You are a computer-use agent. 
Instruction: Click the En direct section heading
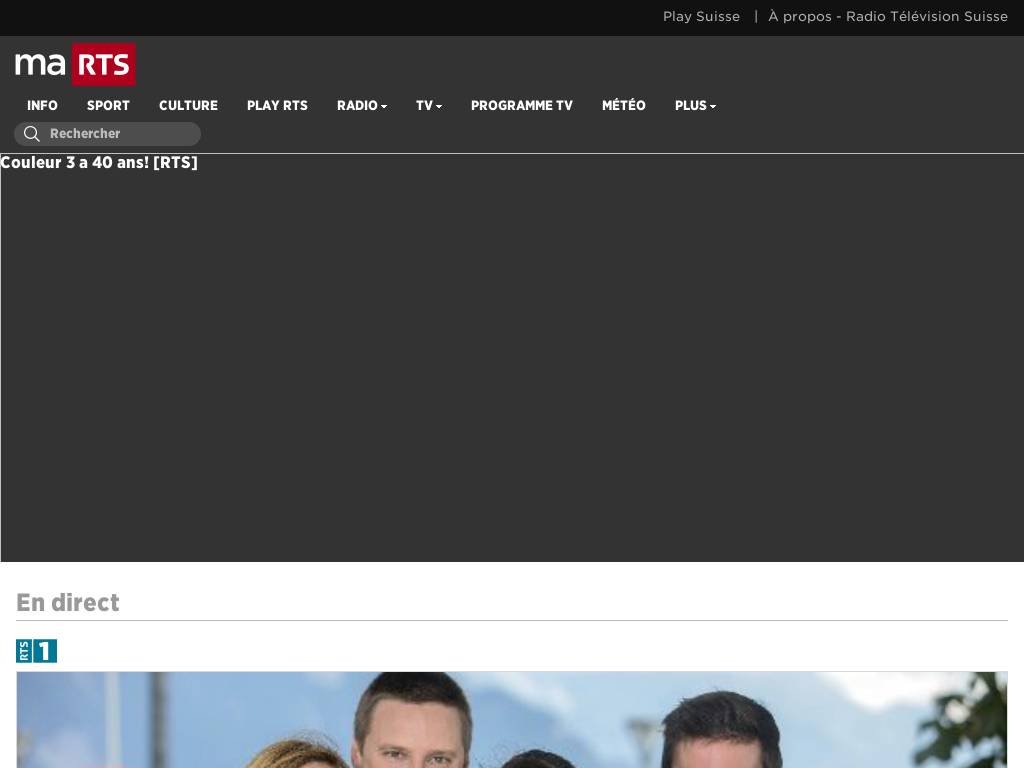(68, 603)
